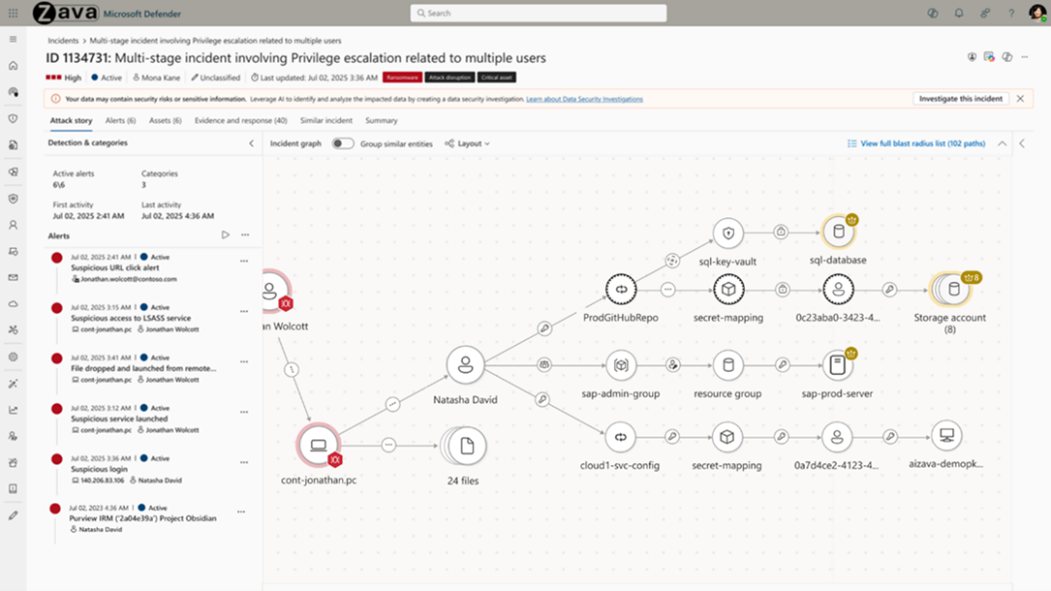The image size is (1051, 591).
Task: Open the Layout dropdown
Action: click(x=468, y=143)
